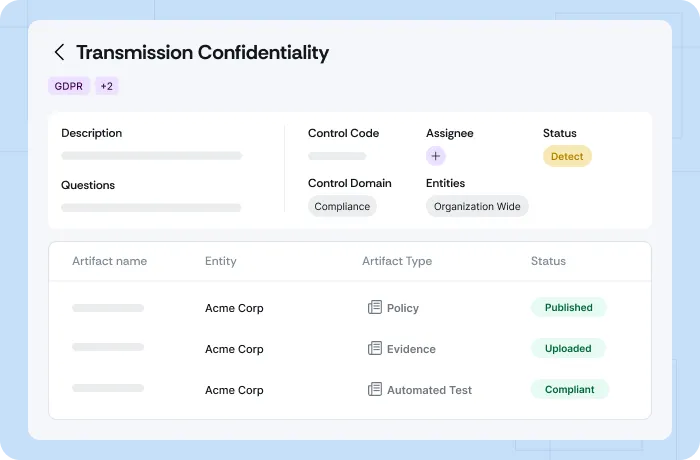Image resolution: width=700 pixels, height=460 pixels.
Task: Click the Policy document icon
Action: [x=375, y=308]
